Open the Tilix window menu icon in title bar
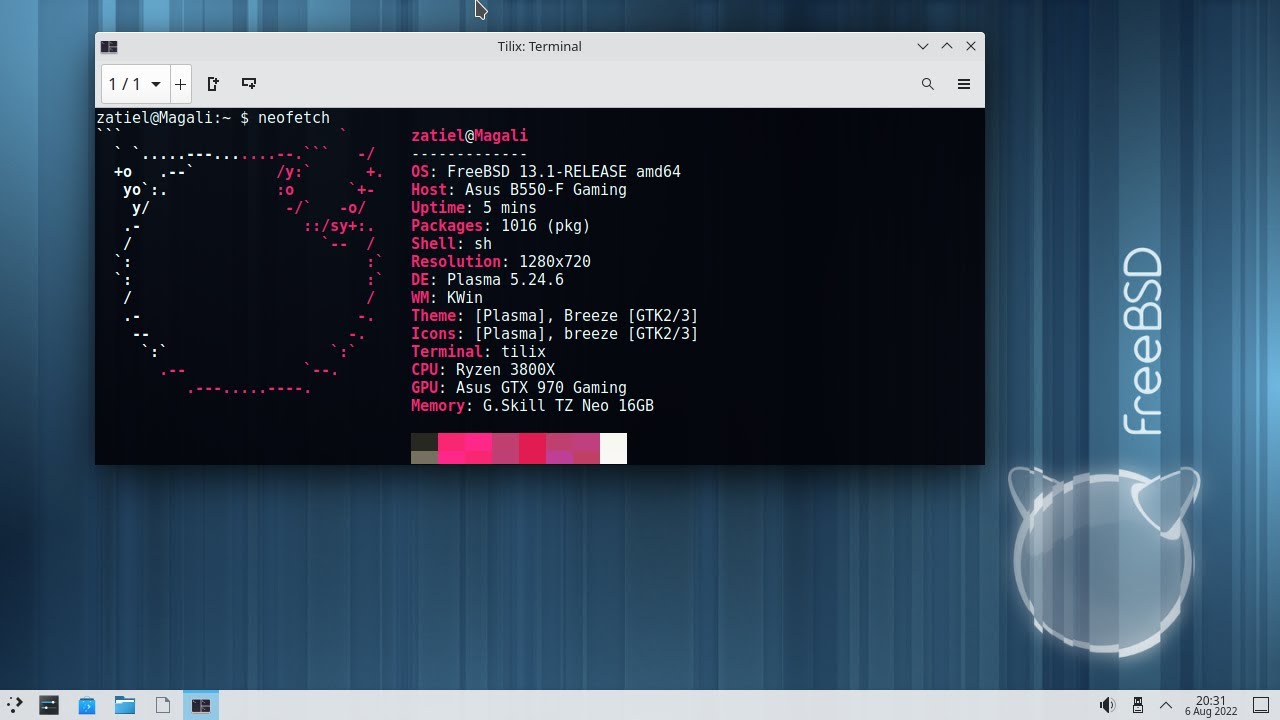 (x=109, y=46)
